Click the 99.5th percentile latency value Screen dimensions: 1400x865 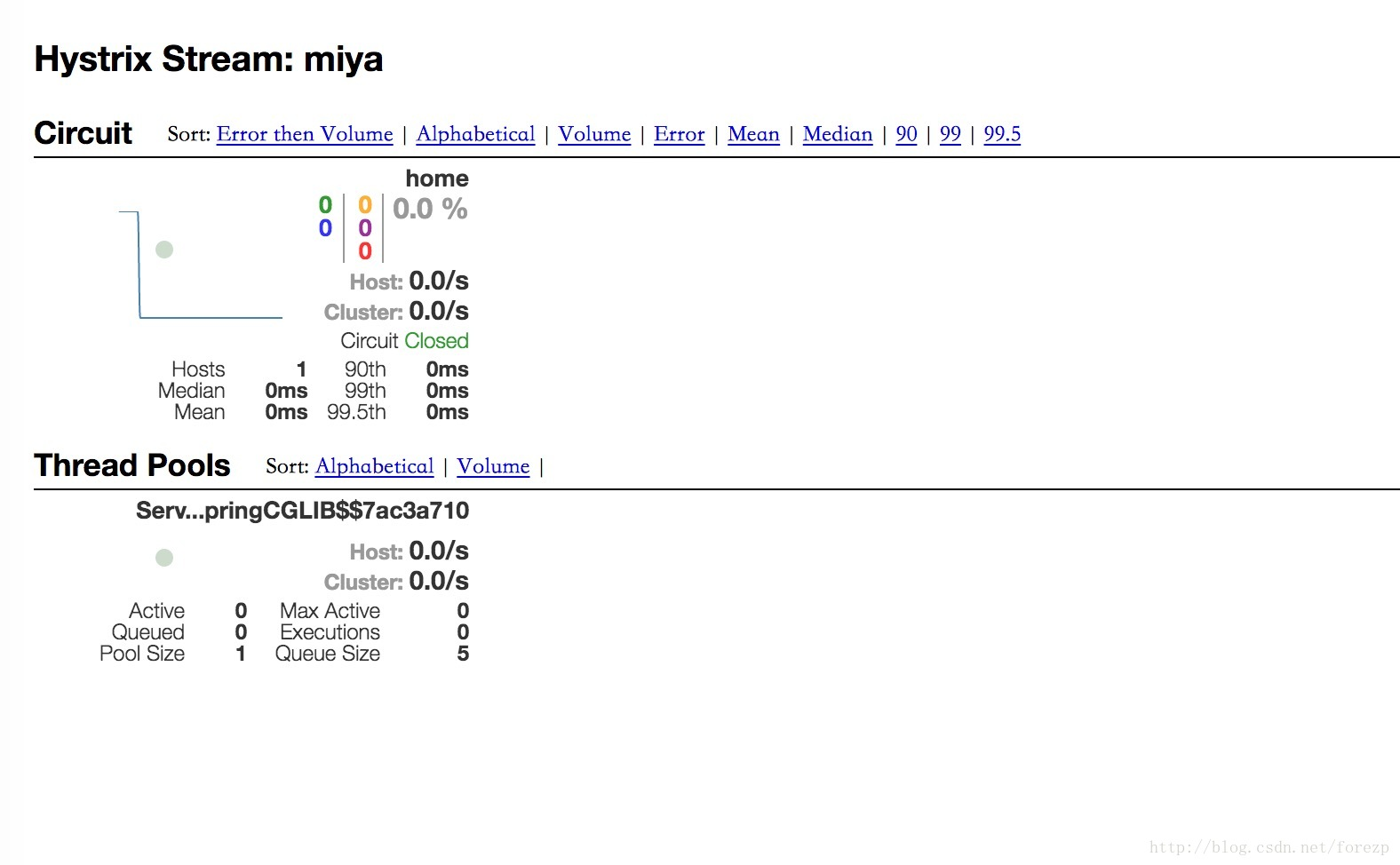[447, 412]
